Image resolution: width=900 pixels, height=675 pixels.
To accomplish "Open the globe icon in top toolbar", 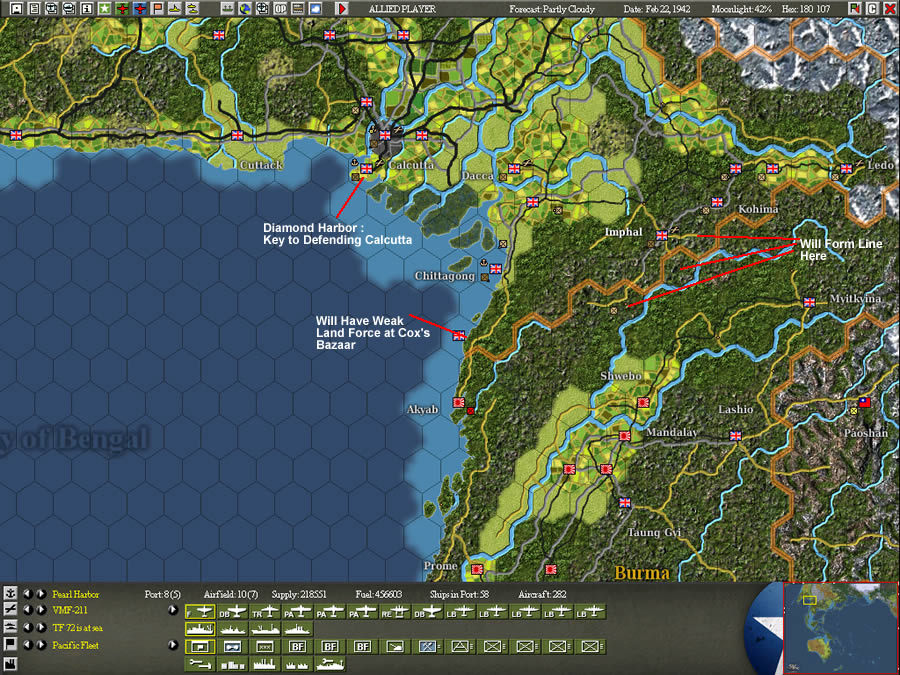I will (x=245, y=9).
